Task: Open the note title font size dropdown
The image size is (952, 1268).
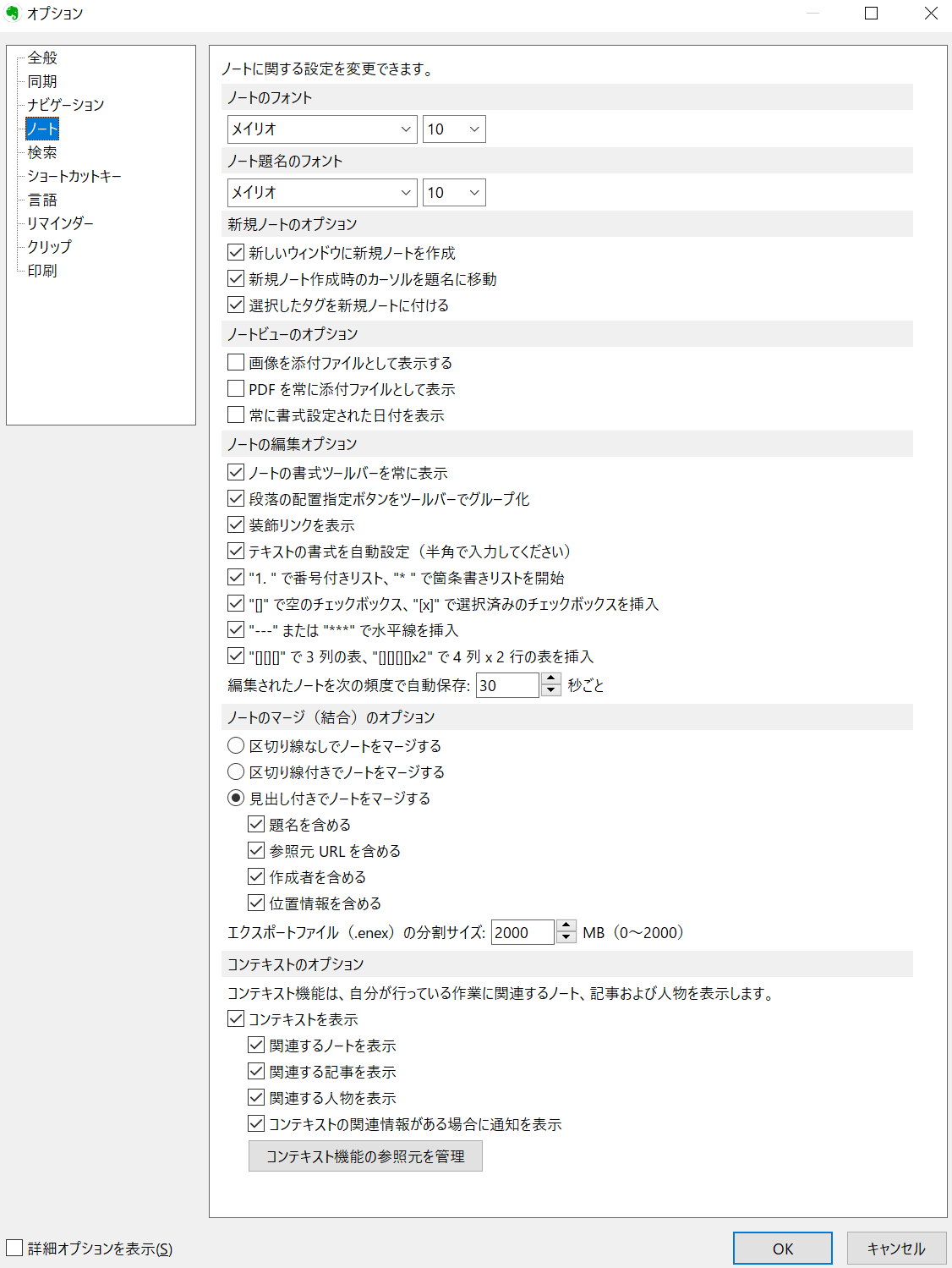Action: (x=454, y=192)
